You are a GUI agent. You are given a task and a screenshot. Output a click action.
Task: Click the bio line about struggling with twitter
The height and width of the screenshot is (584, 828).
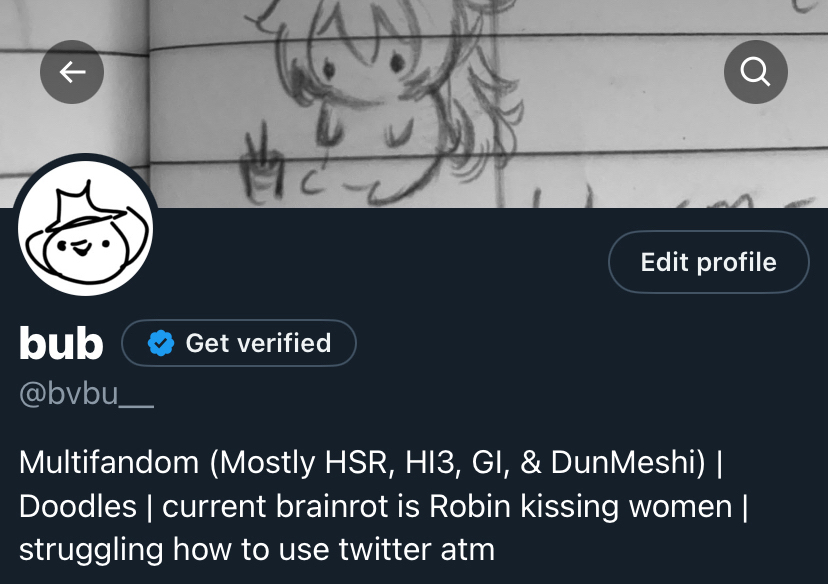(257, 550)
